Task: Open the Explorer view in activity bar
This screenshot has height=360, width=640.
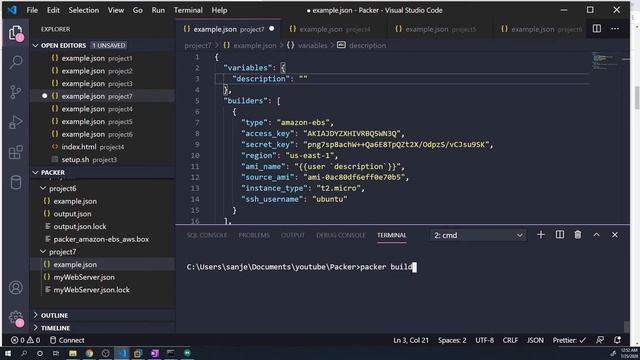Action: tap(16, 33)
